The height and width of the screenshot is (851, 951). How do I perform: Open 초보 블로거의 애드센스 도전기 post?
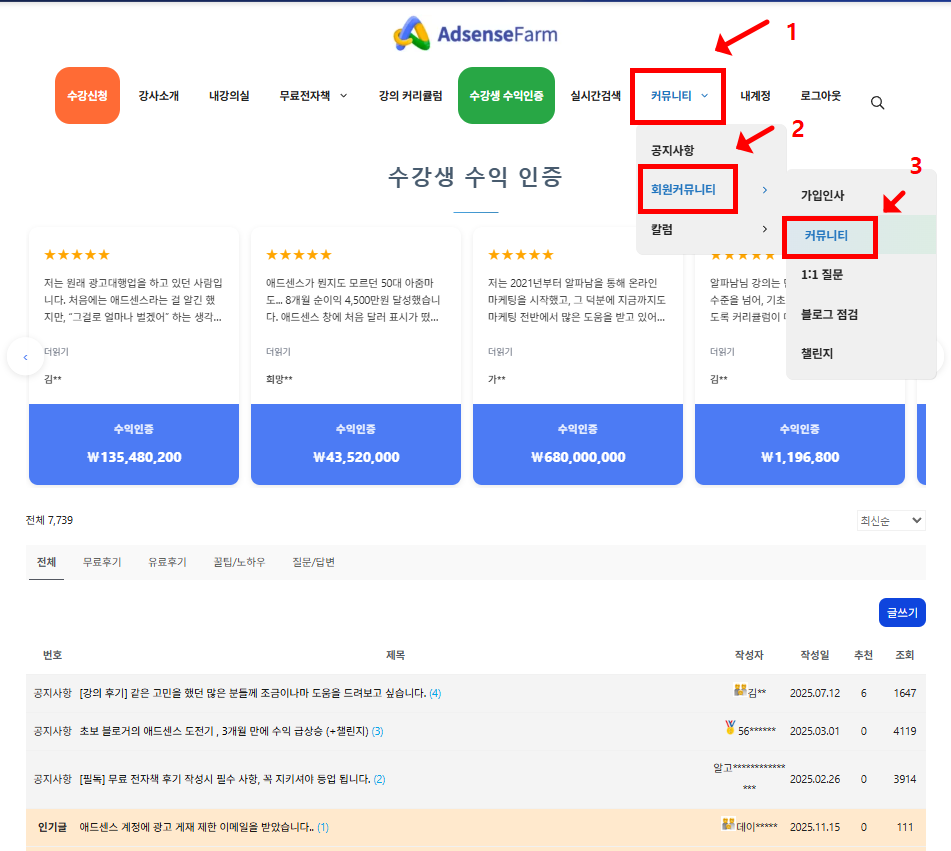click(224, 731)
